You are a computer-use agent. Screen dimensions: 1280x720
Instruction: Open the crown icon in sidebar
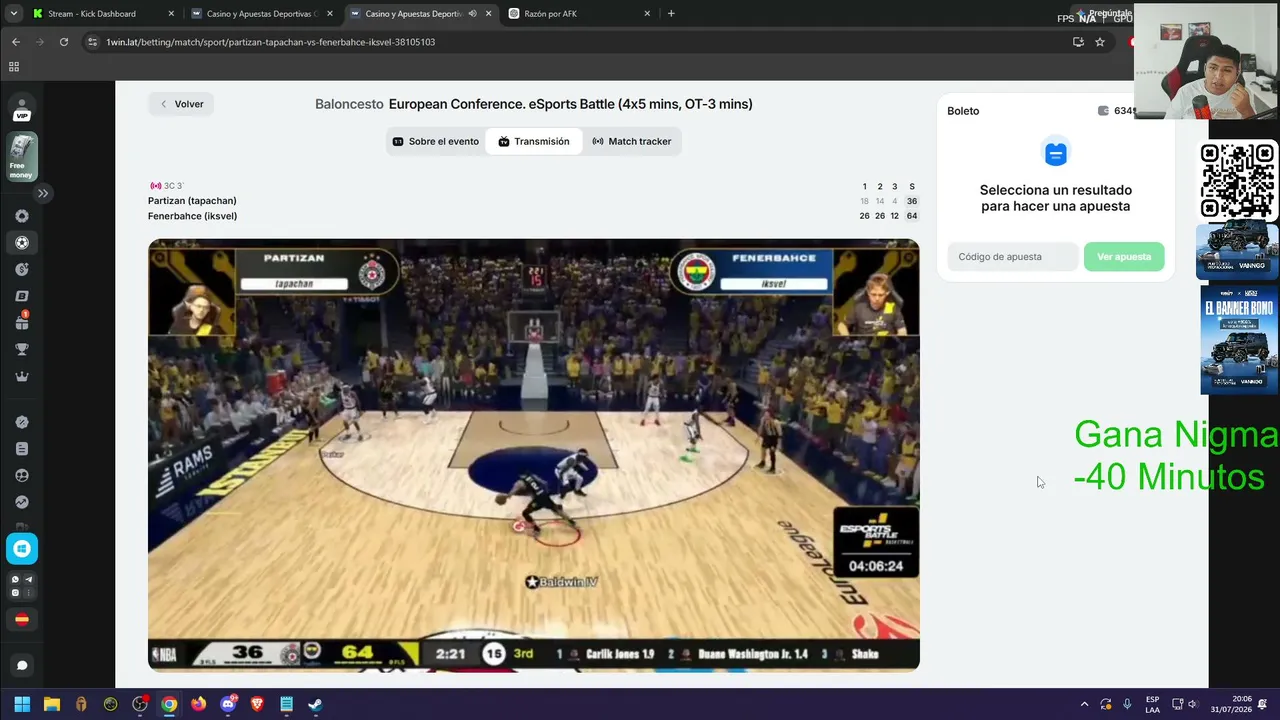coord(22,377)
